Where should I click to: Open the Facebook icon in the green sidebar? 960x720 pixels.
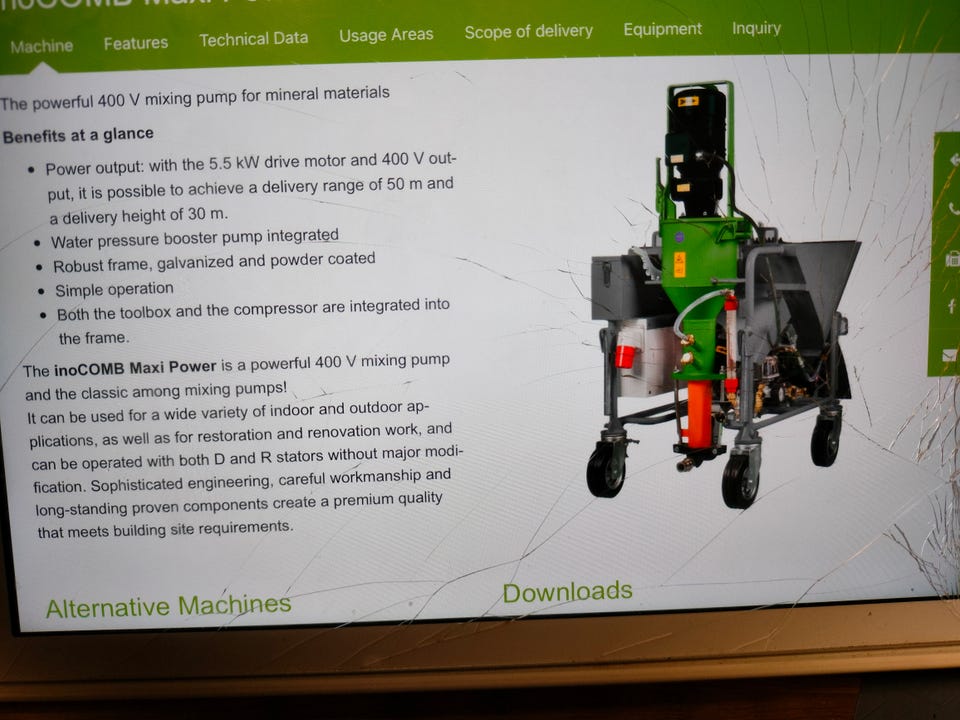pyautogui.click(x=952, y=306)
